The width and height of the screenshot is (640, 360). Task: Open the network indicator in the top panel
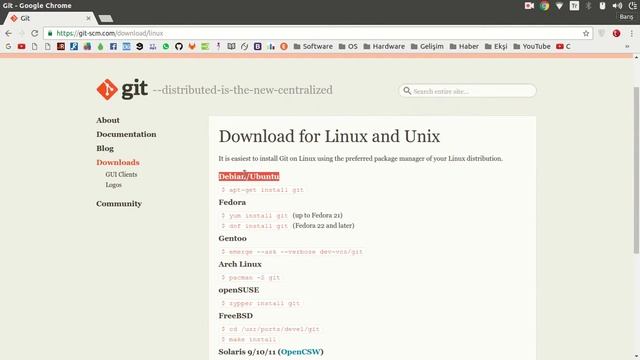559,6
